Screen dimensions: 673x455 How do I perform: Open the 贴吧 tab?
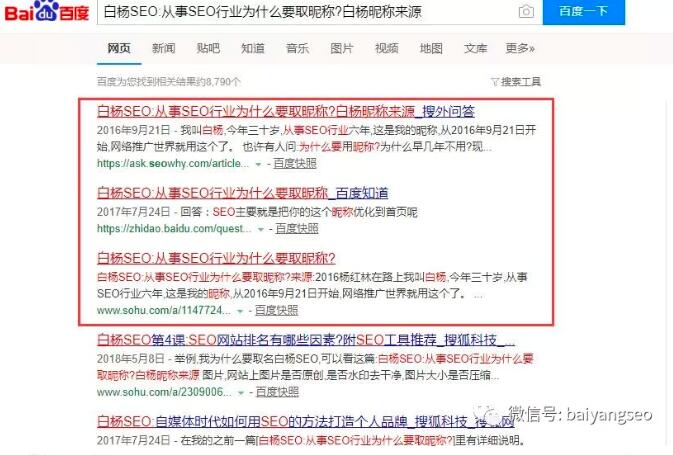point(208,49)
